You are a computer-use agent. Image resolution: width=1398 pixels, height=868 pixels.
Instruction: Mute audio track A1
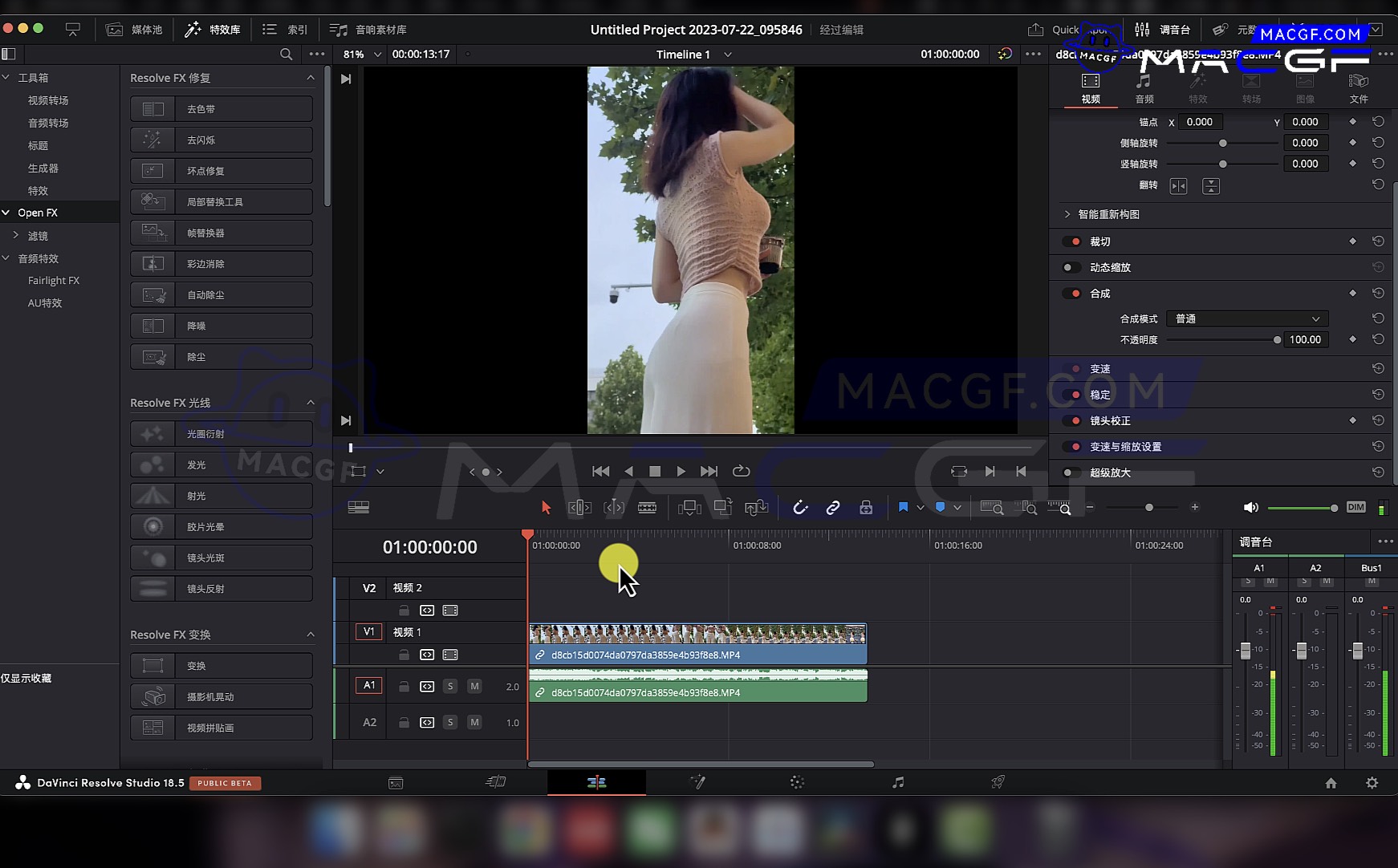pos(474,687)
